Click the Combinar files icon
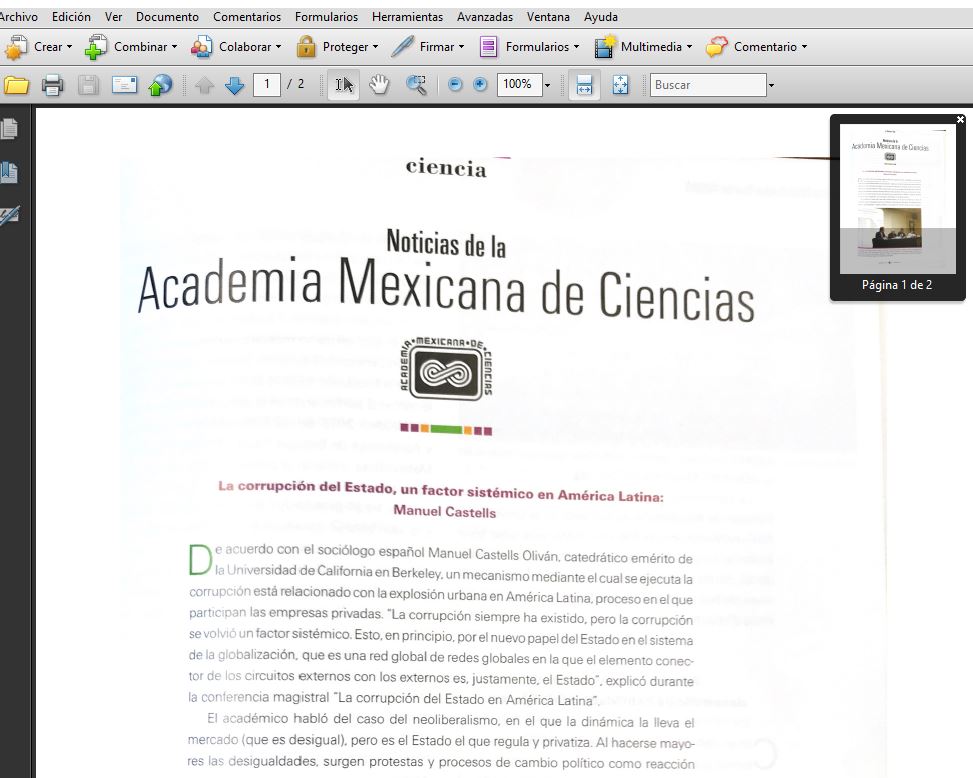973x778 pixels. point(96,47)
